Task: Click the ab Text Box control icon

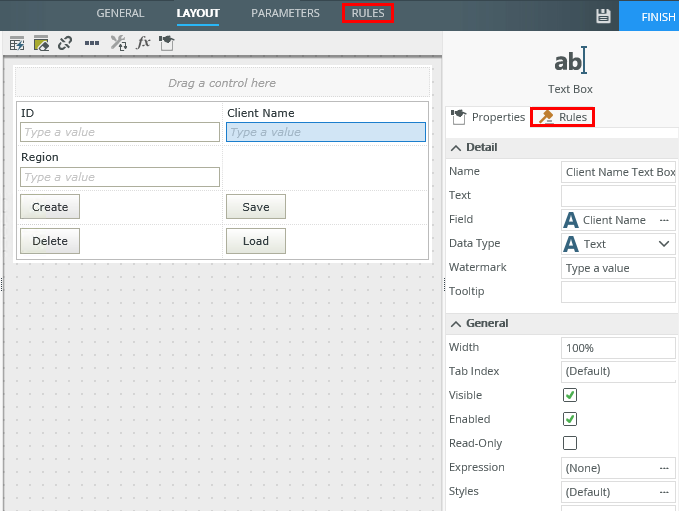Action: click(x=570, y=61)
